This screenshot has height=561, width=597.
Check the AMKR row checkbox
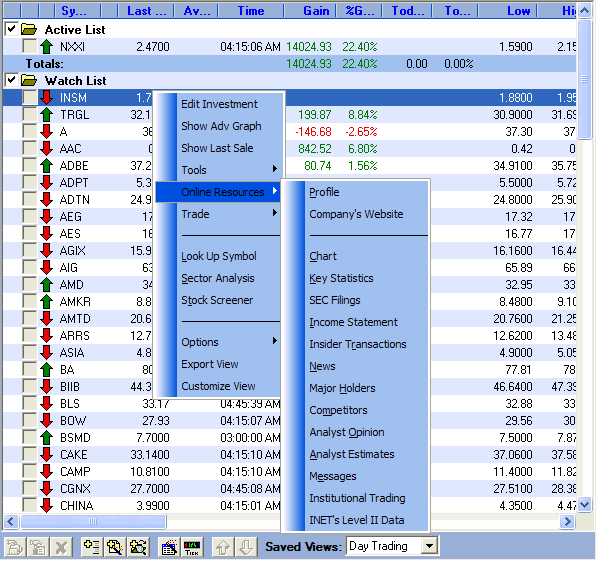point(29,301)
